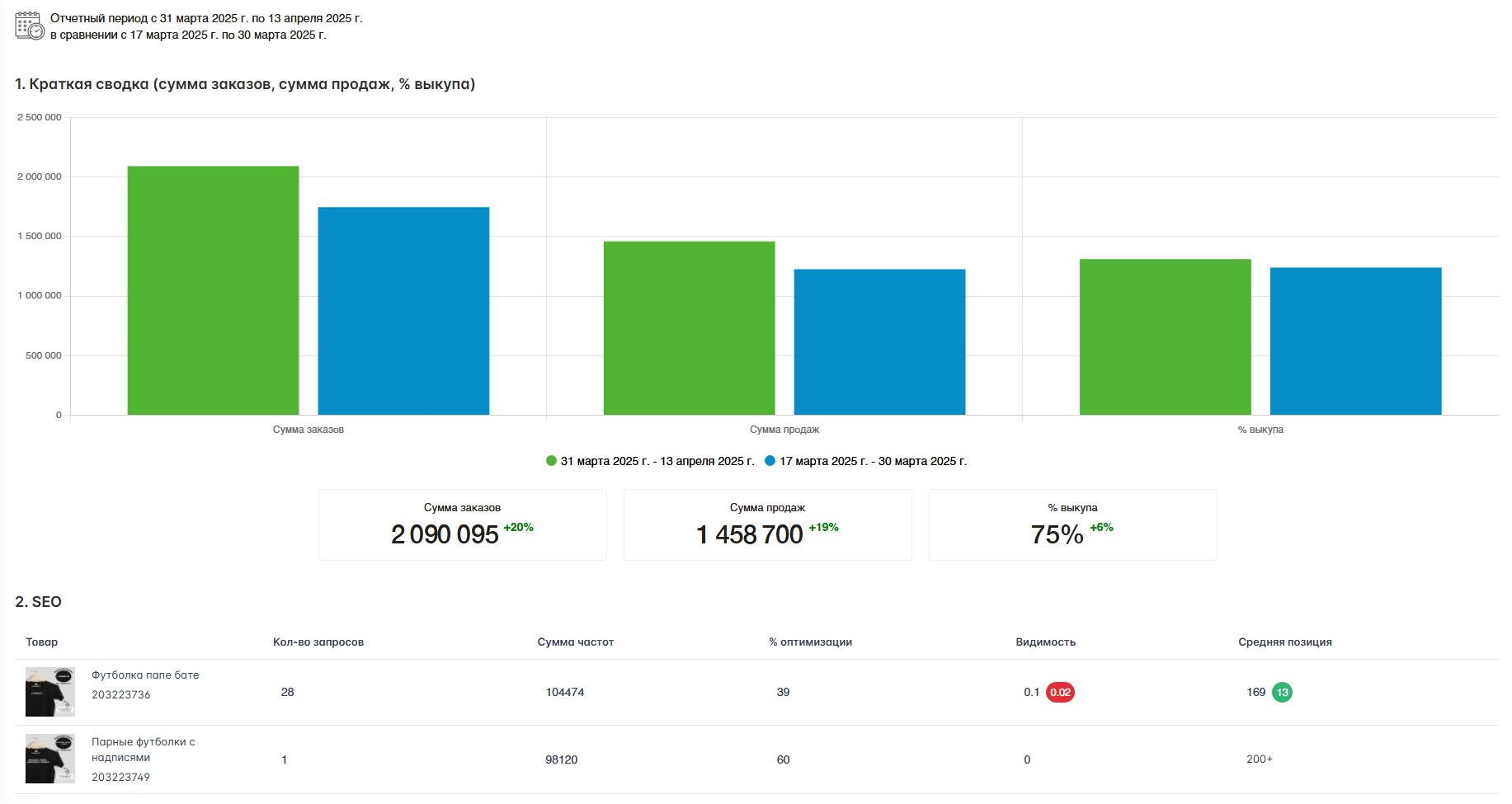Select the % выкупа summary card

point(1073,524)
